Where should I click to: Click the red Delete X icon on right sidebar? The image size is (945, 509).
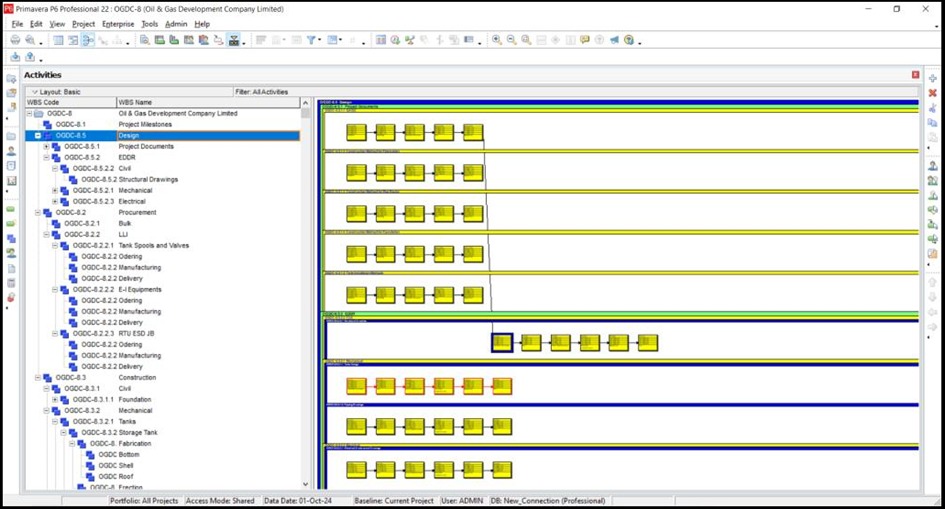click(932, 93)
